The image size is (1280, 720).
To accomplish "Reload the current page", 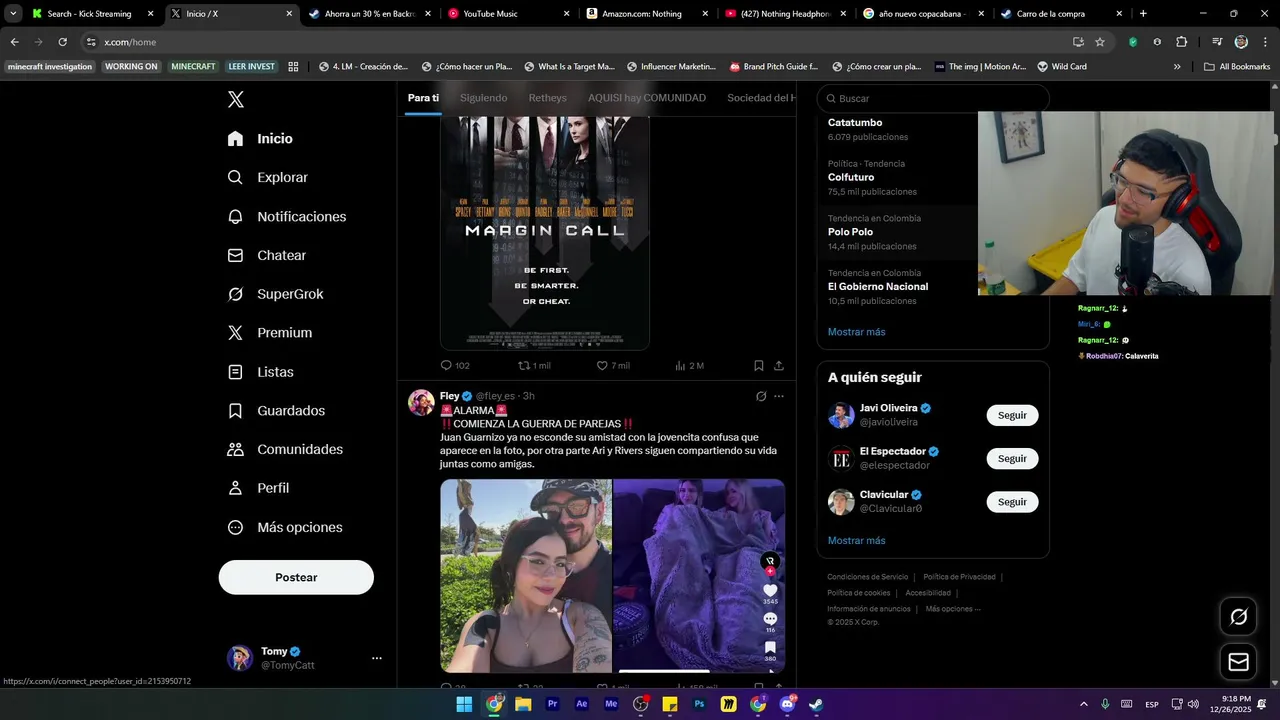I will 62,42.
